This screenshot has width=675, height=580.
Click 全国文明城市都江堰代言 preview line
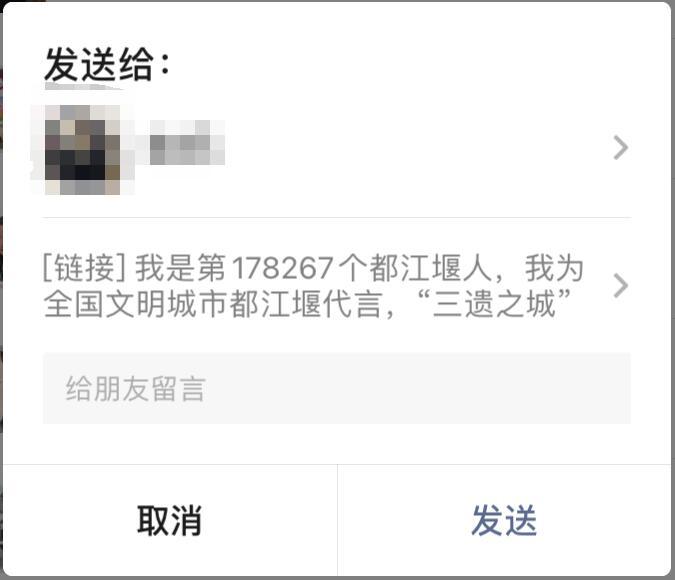pyautogui.click(x=213, y=304)
